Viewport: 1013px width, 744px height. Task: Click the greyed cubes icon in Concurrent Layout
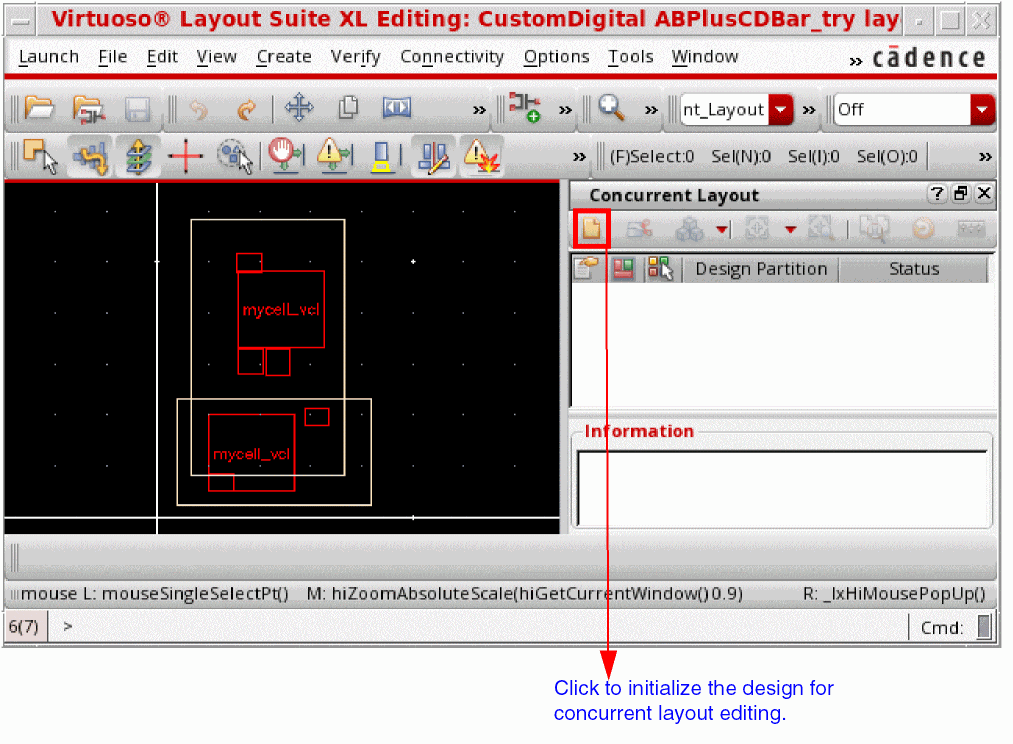[689, 229]
